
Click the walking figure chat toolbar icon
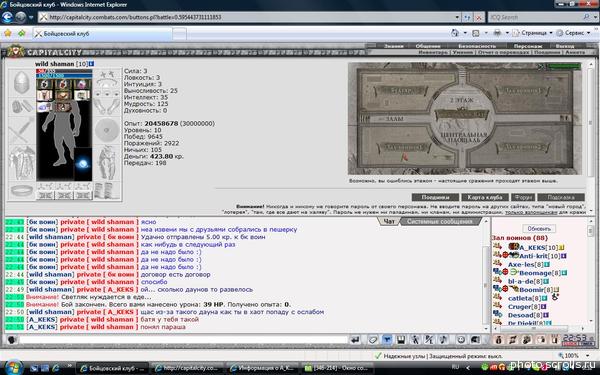pyautogui.click(x=415, y=339)
